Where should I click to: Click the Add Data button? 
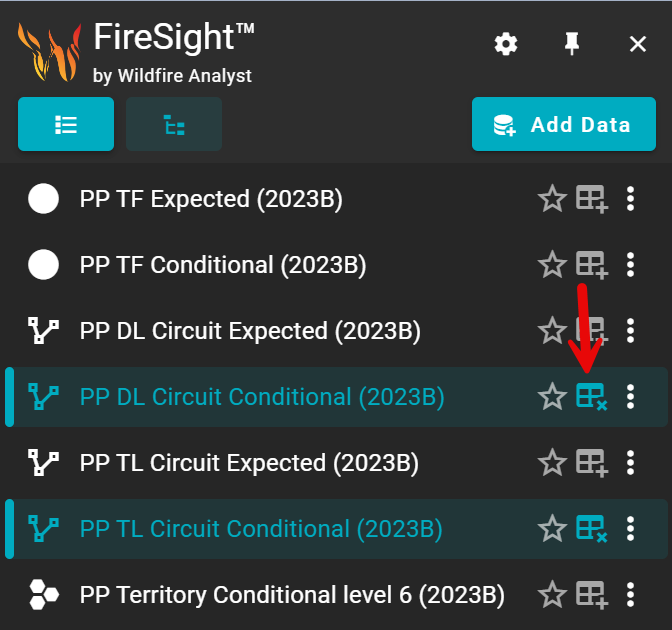coord(562,125)
